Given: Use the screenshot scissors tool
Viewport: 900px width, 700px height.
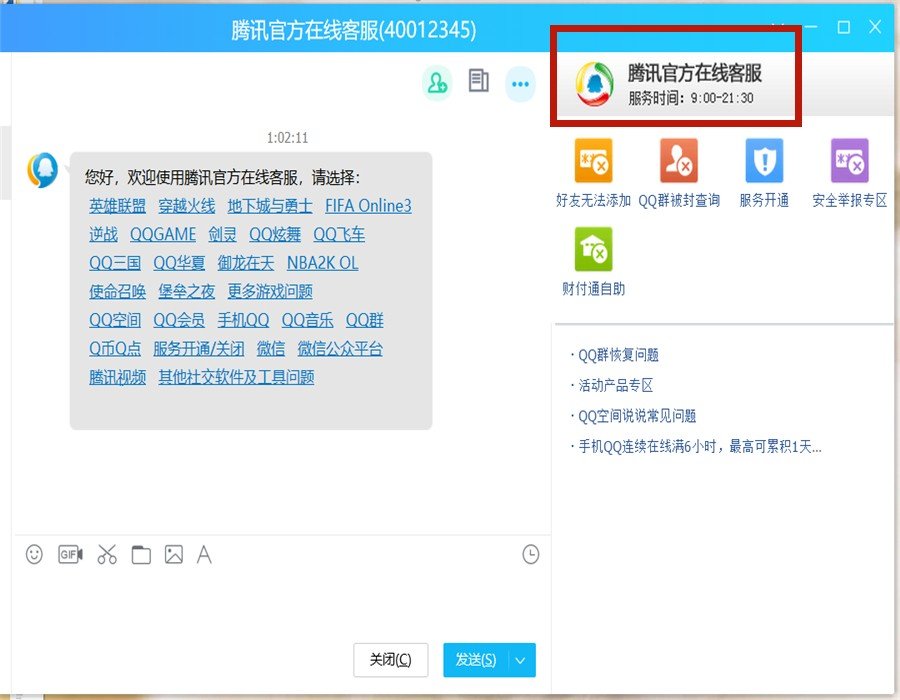Looking at the screenshot, I should (x=107, y=554).
